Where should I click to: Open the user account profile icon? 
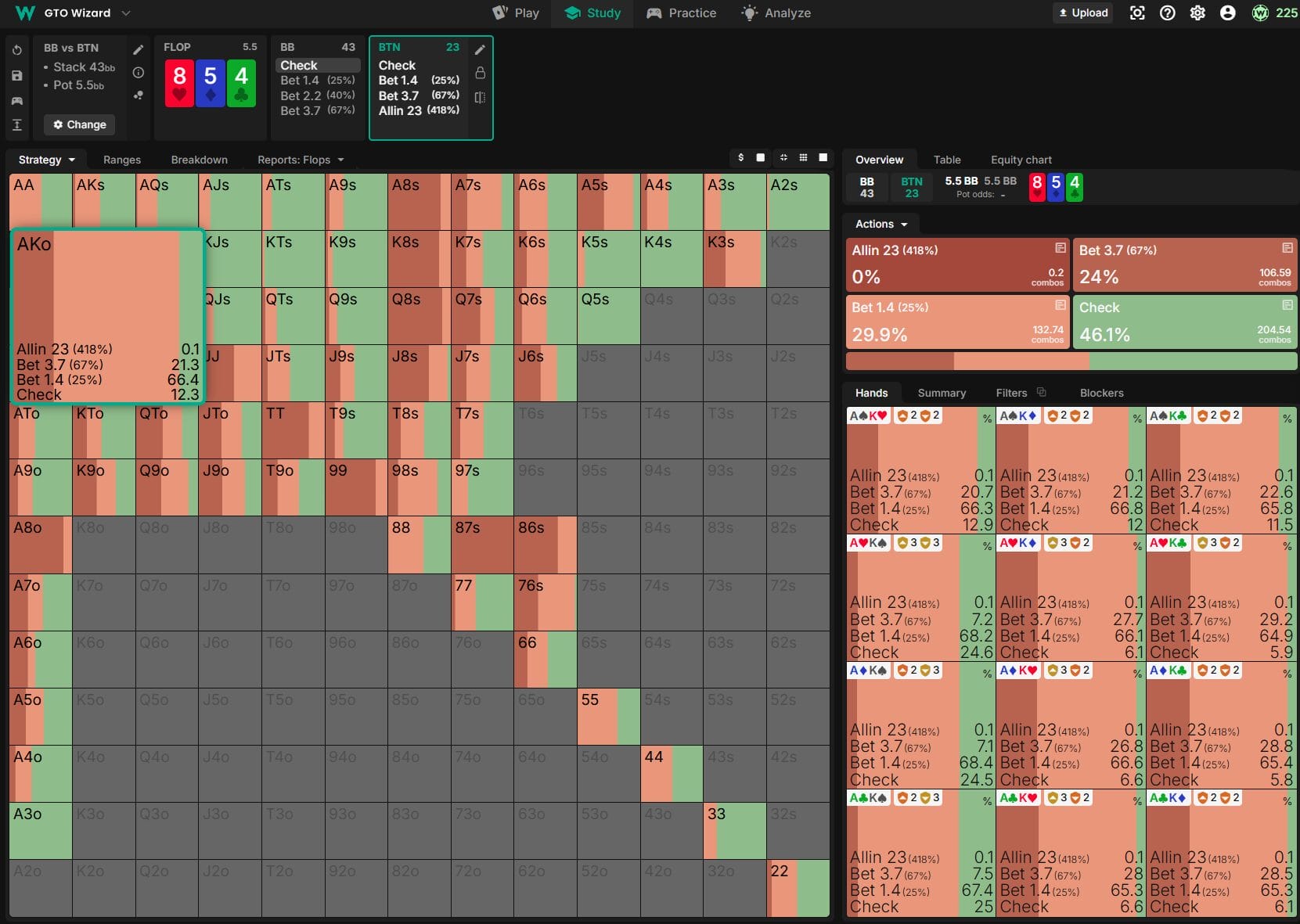tap(1227, 13)
